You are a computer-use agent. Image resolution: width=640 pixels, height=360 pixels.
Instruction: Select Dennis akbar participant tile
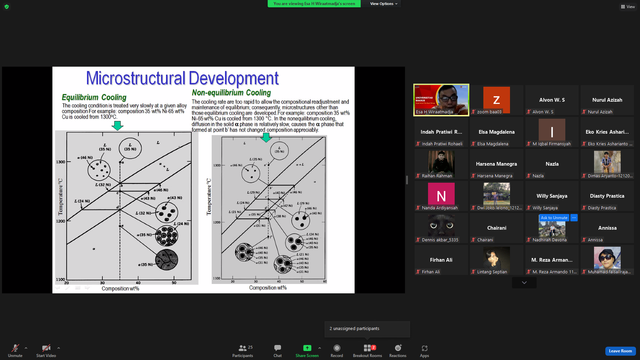click(441, 228)
